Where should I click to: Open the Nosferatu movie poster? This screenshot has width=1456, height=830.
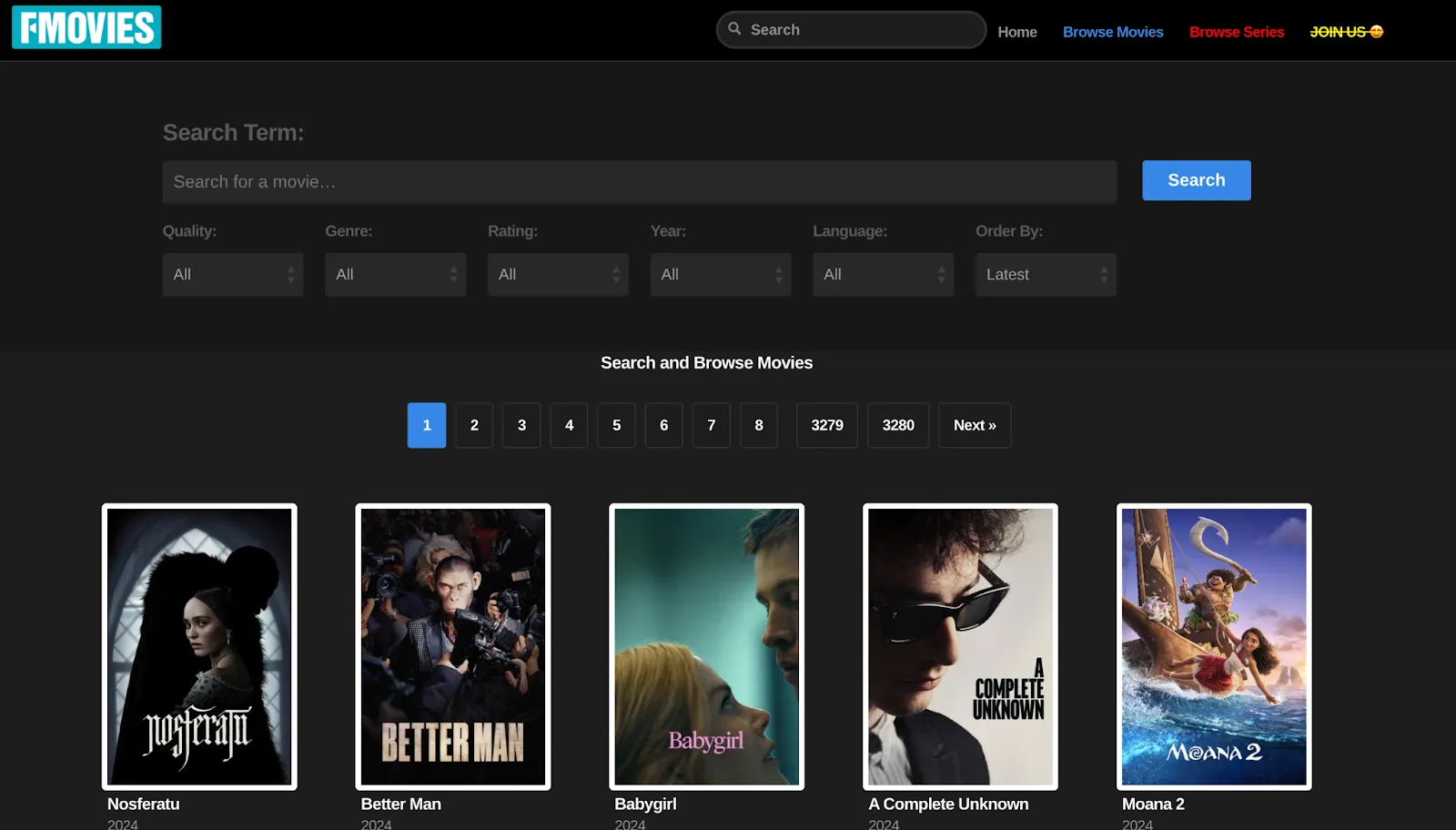199,646
